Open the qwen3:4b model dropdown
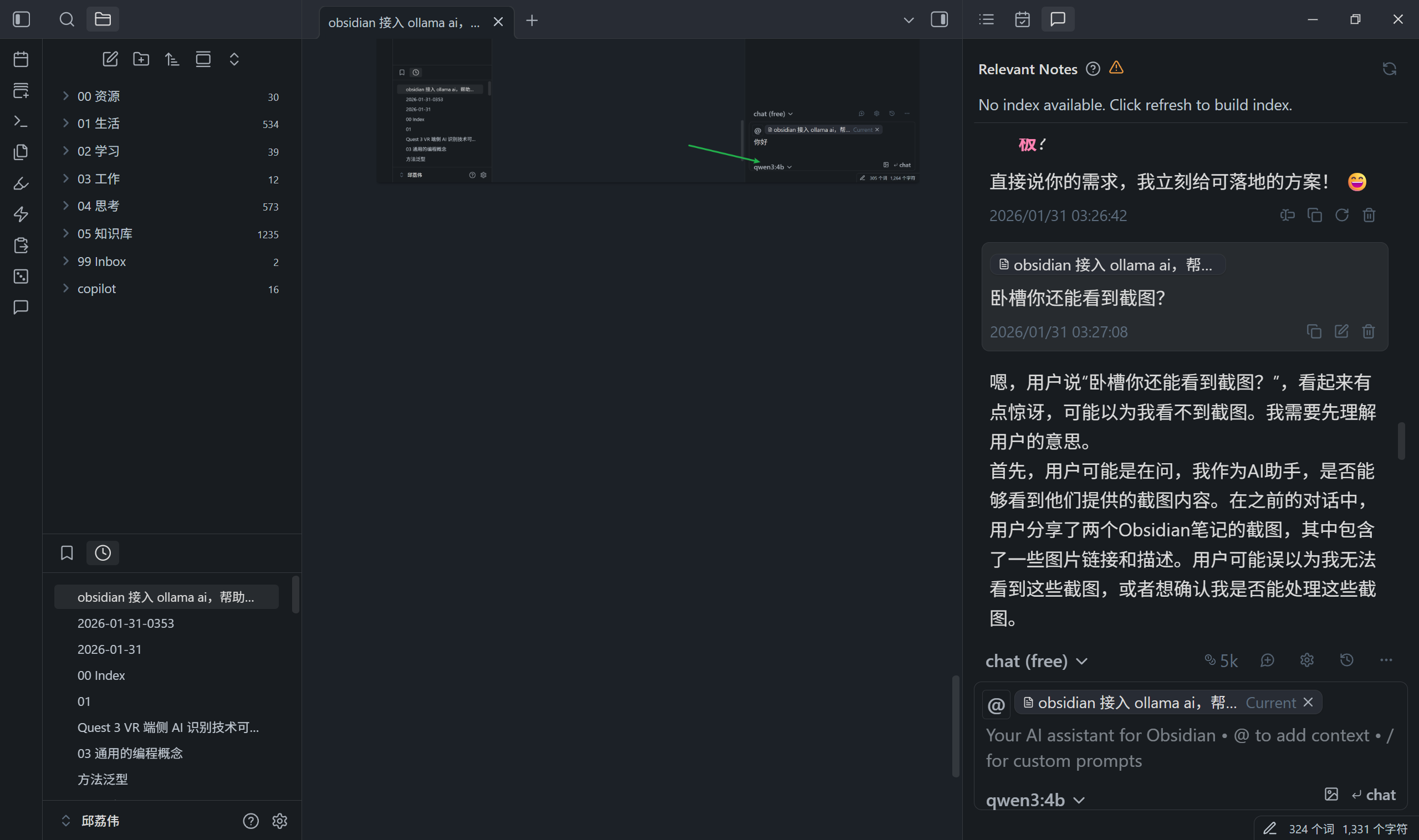Screen dimensions: 1419x840 pos(1034,800)
